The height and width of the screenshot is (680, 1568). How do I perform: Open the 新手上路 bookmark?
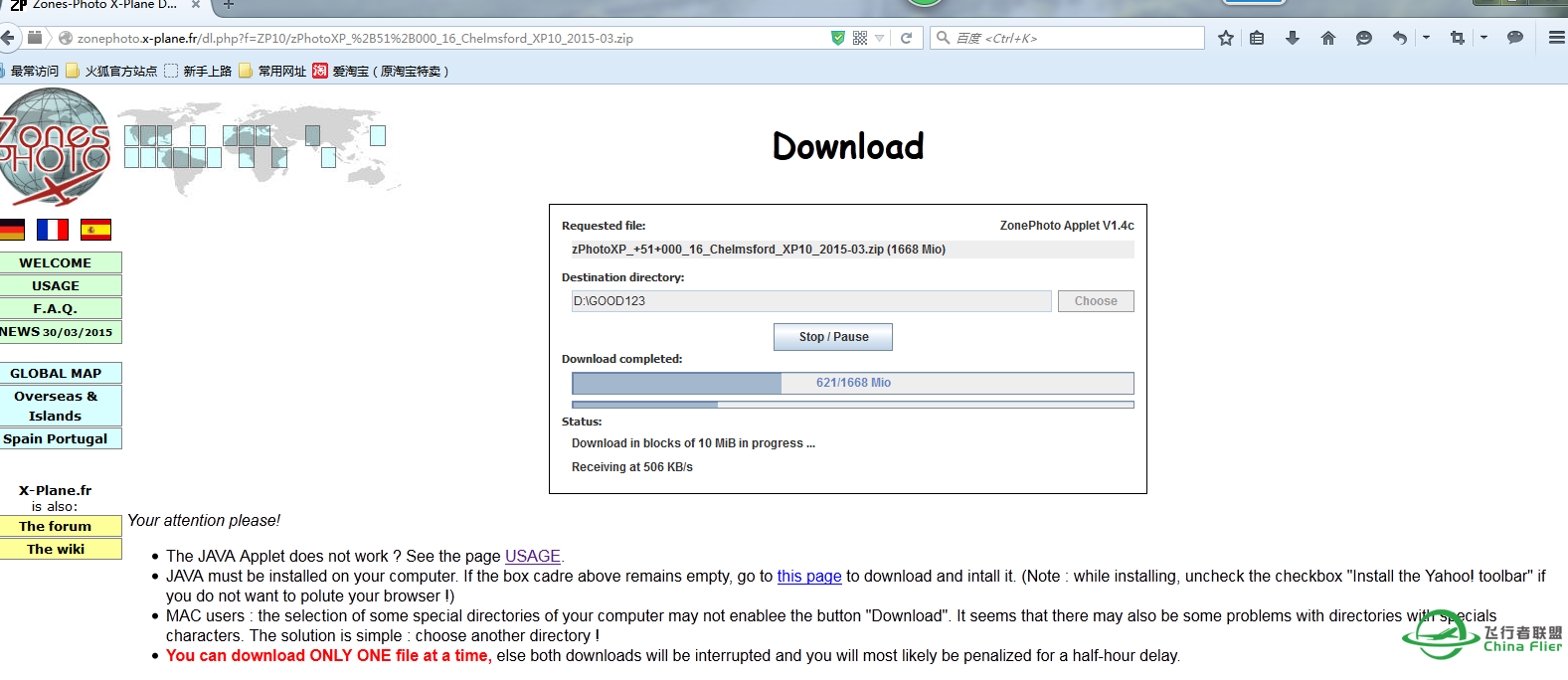(198, 72)
